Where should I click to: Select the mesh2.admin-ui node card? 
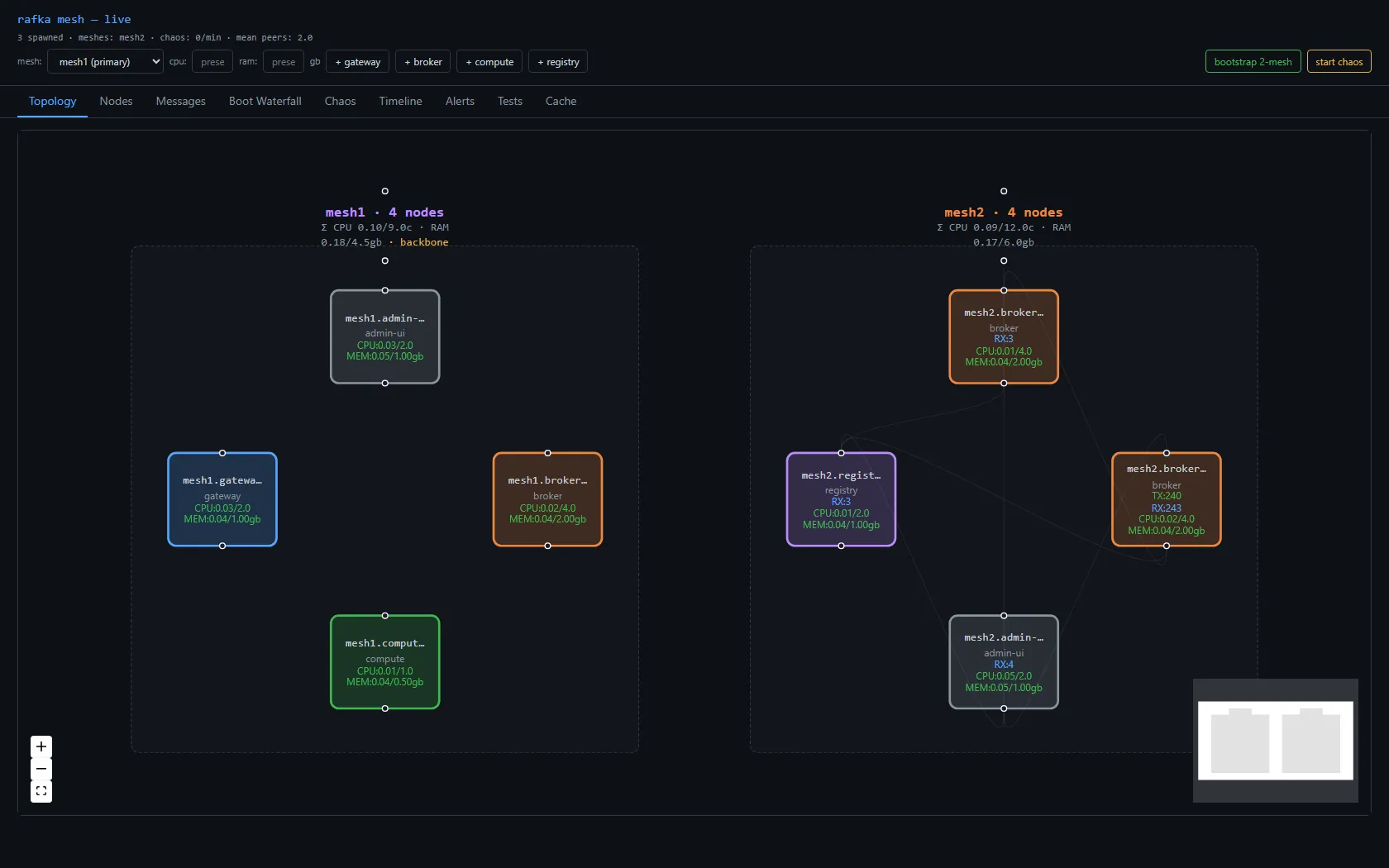coord(1004,661)
